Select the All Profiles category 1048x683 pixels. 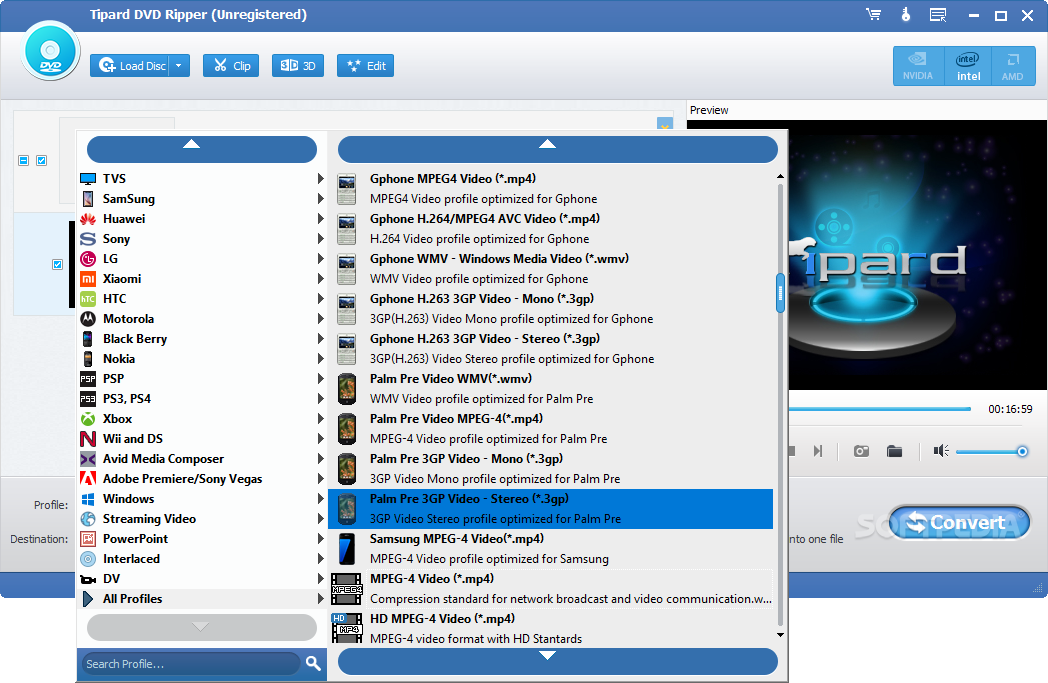202,599
